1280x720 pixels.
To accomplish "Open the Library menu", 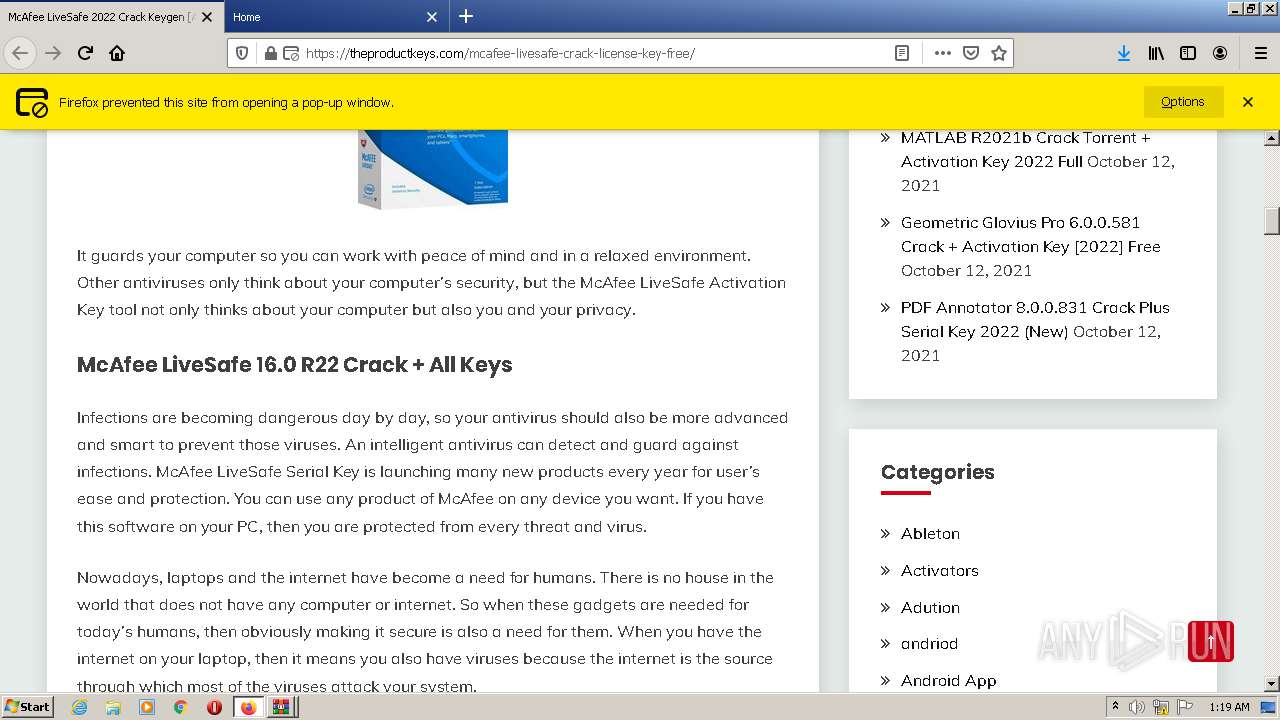I will (x=1156, y=53).
